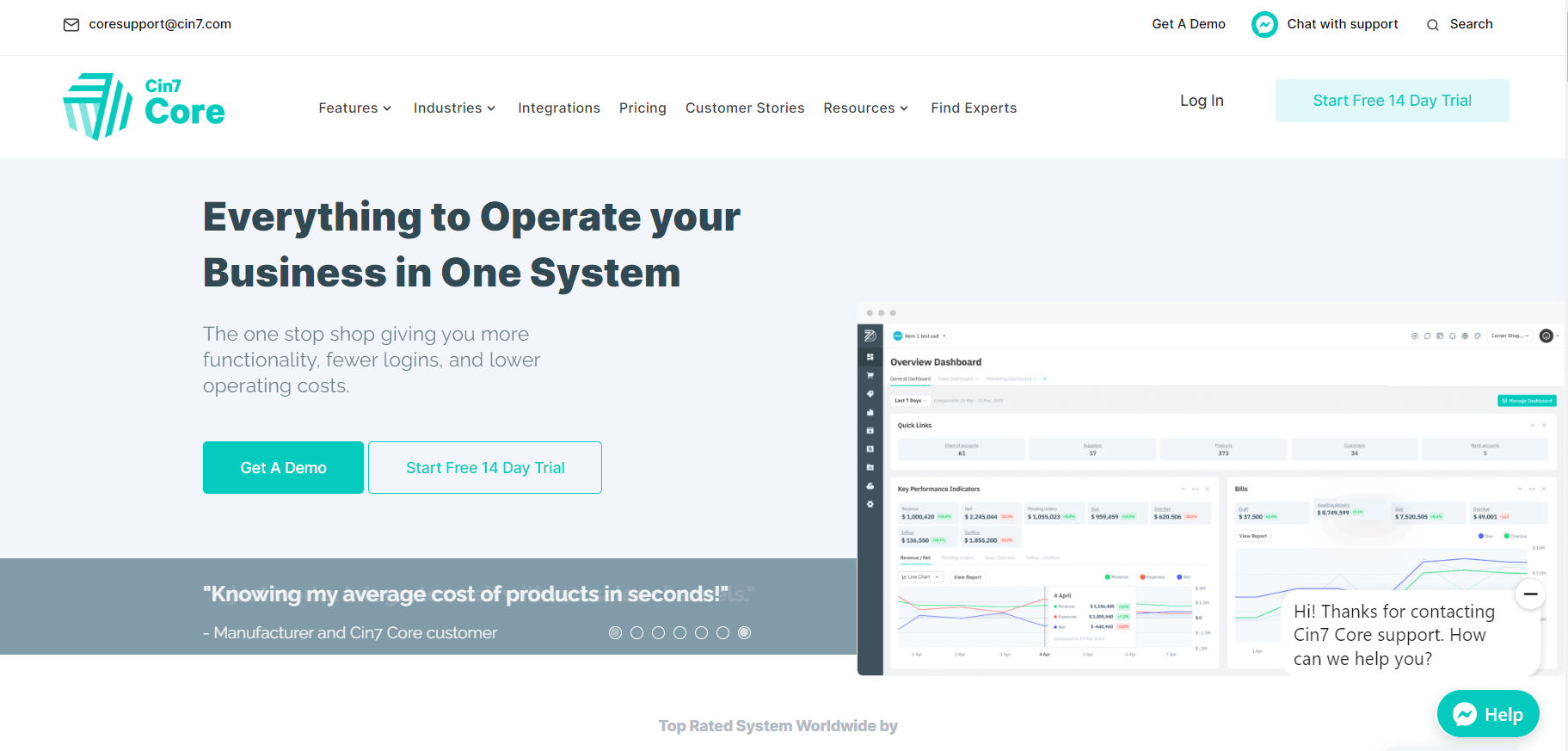This screenshot has height=751, width=1568.
Task: Click the Log In link
Action: tap(1202, 101)
